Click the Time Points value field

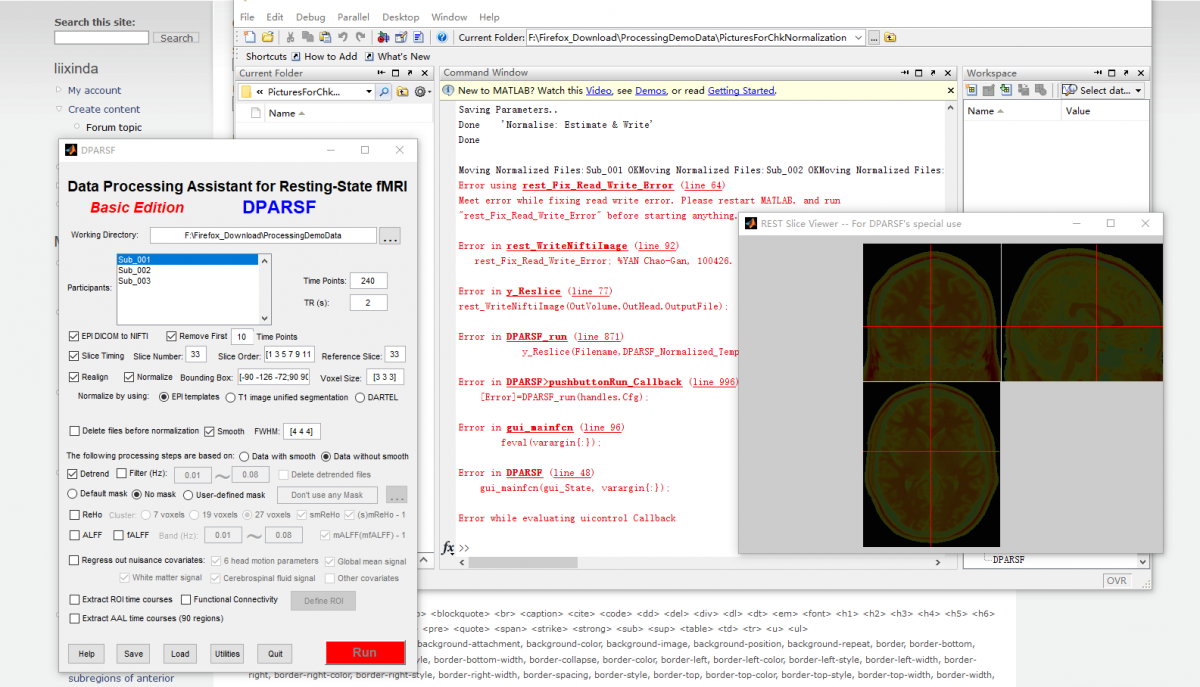pyautogui.click(x=369, y=281)
